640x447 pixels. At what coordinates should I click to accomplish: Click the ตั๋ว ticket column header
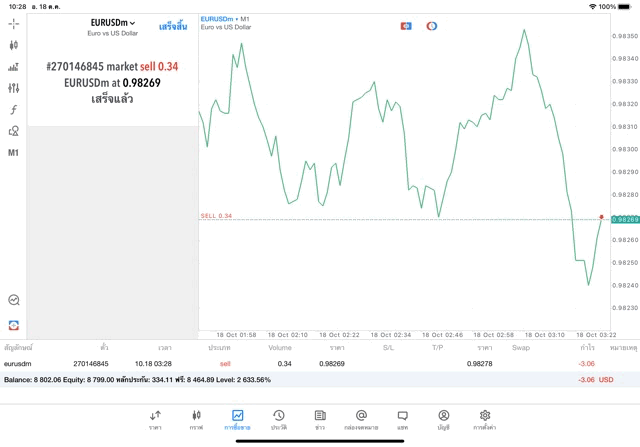click(x=104, y=348)
